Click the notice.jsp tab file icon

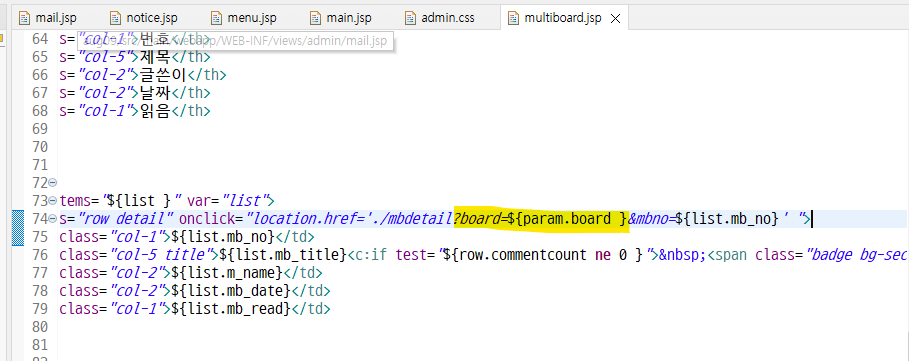tap(115, 18)
